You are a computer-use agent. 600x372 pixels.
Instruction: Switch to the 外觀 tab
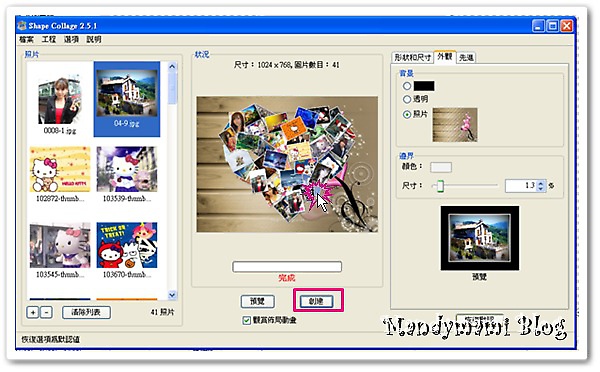click(x=445, y=57)
